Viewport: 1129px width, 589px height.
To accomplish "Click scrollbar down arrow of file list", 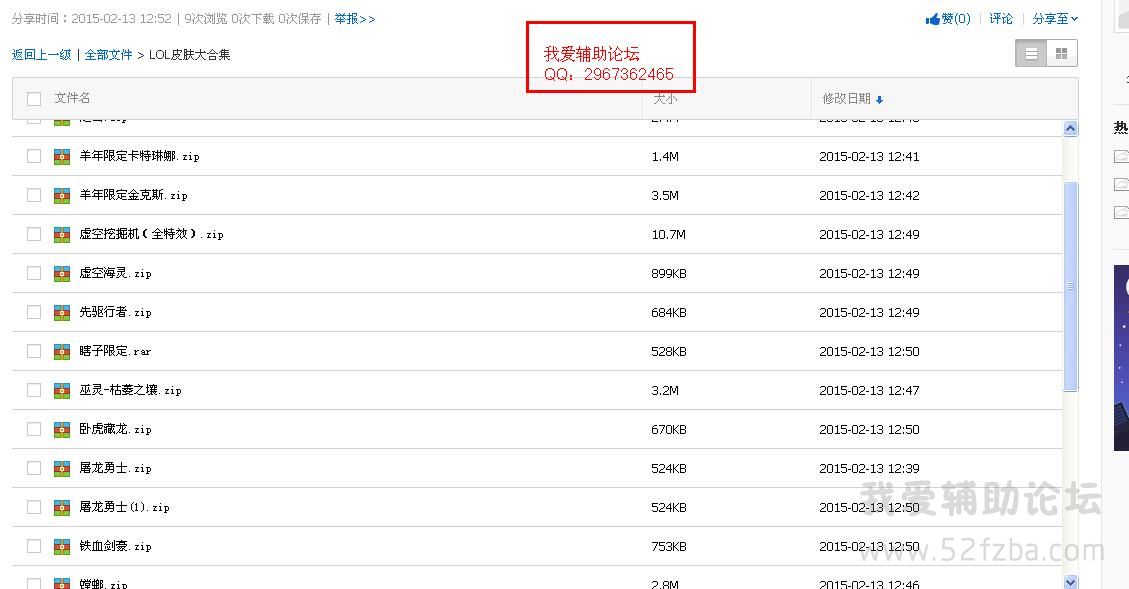I will (x=1071, y=582).
